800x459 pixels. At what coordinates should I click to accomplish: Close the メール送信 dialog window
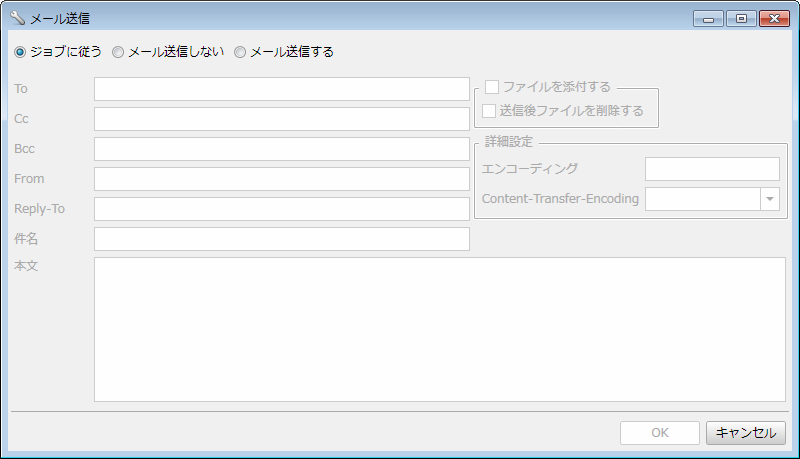[x=773, y=18]
